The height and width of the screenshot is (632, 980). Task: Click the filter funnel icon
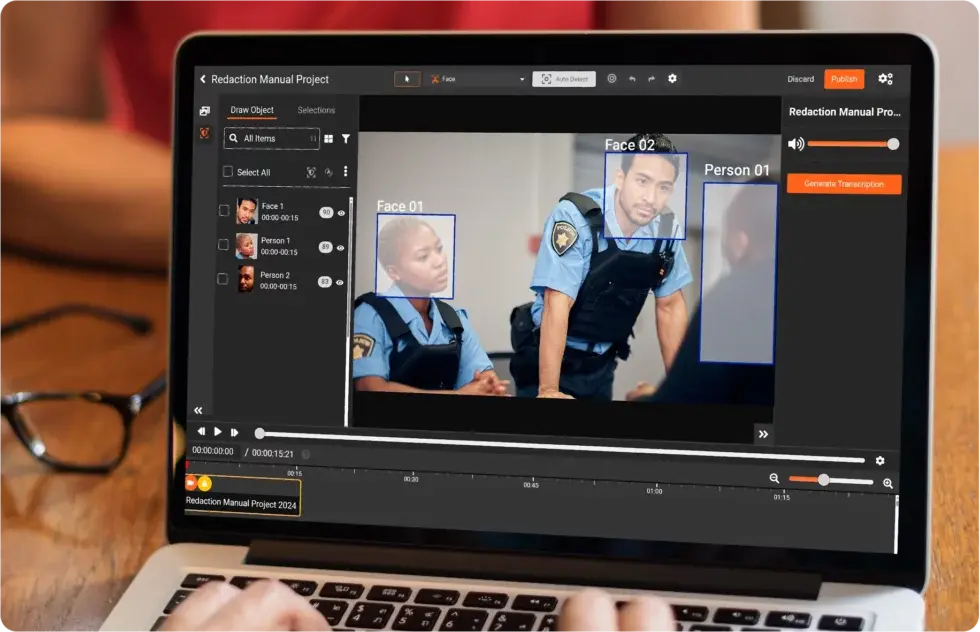point(346,139)
